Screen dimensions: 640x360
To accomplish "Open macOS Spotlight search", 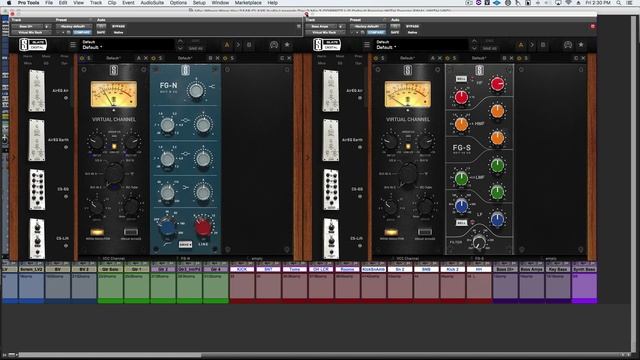I will (619, 3).
